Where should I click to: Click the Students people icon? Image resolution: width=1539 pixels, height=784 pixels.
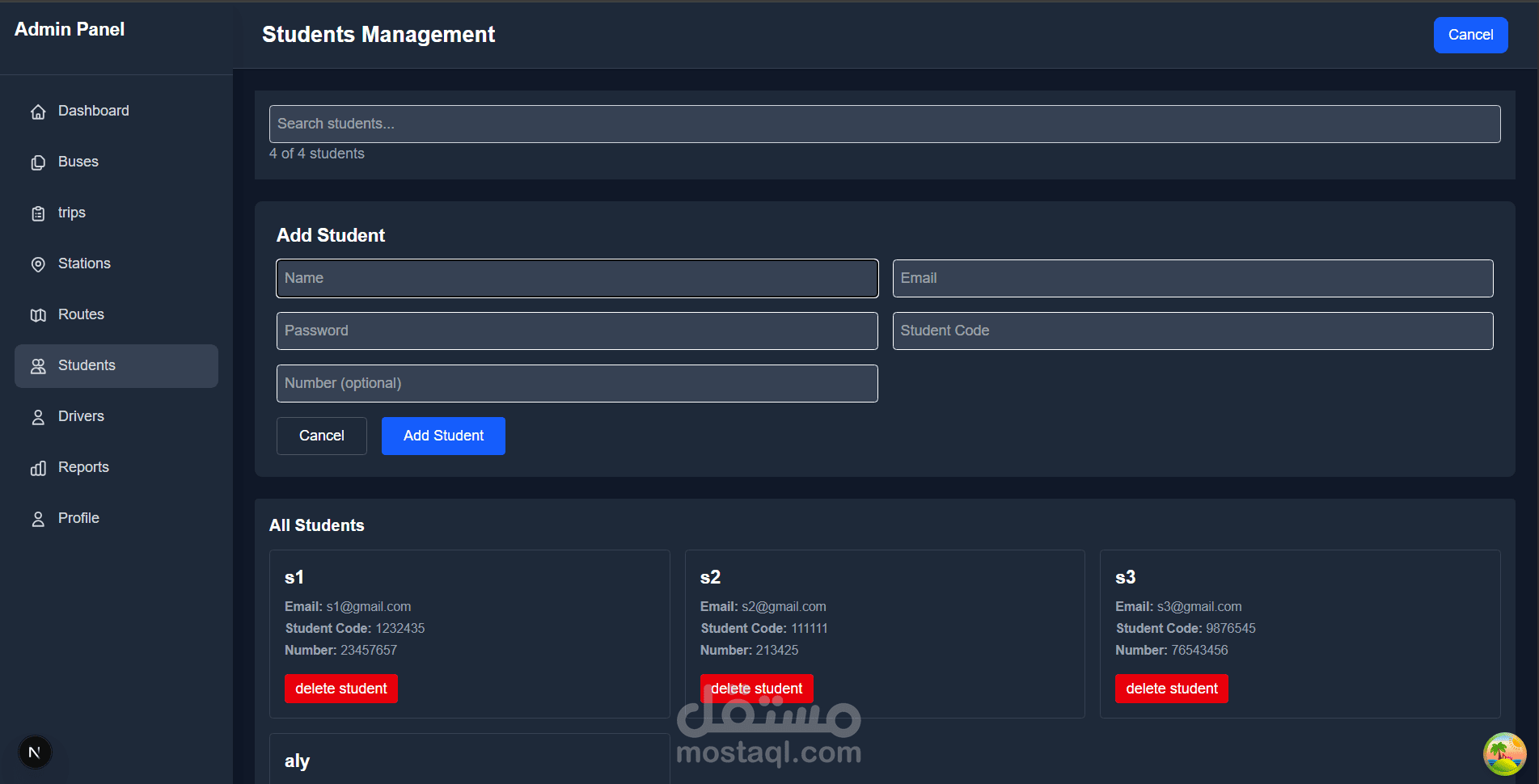tap(38, 366)
